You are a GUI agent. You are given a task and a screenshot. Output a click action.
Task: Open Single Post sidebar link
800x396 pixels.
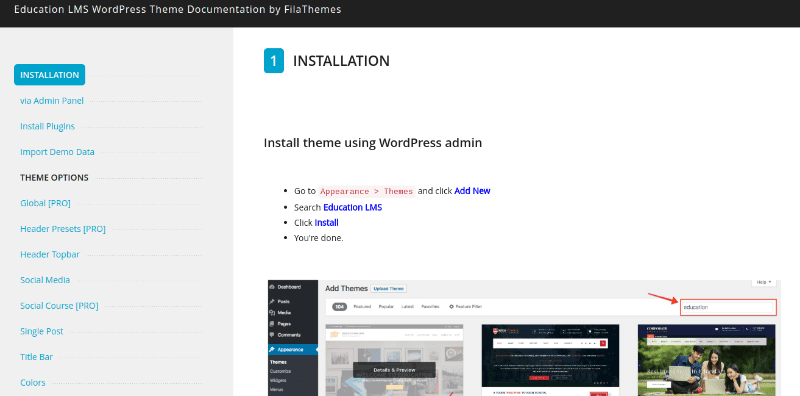[x=42, y=331]
